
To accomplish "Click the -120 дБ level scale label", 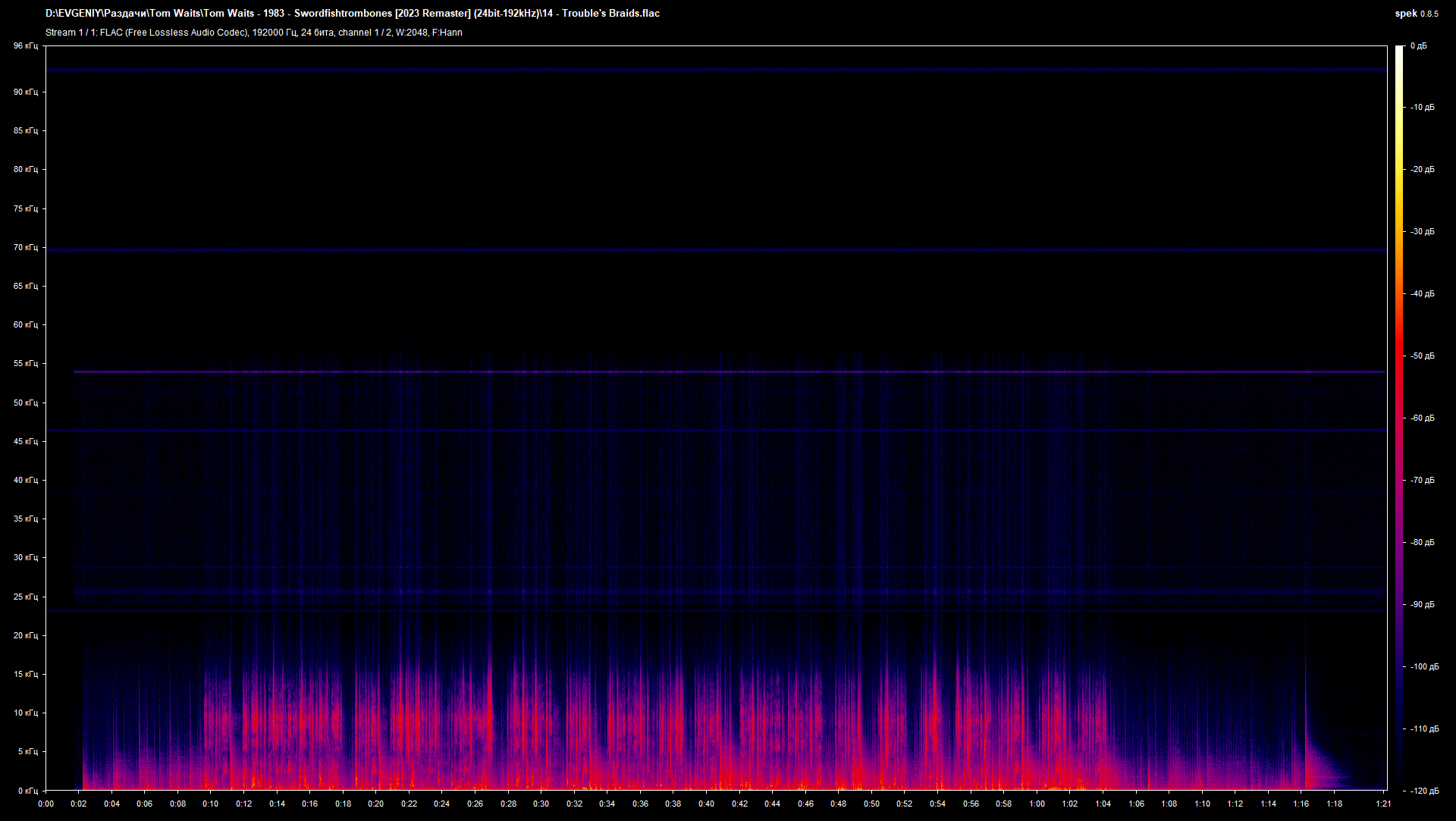I will (x=1424, y=791).
